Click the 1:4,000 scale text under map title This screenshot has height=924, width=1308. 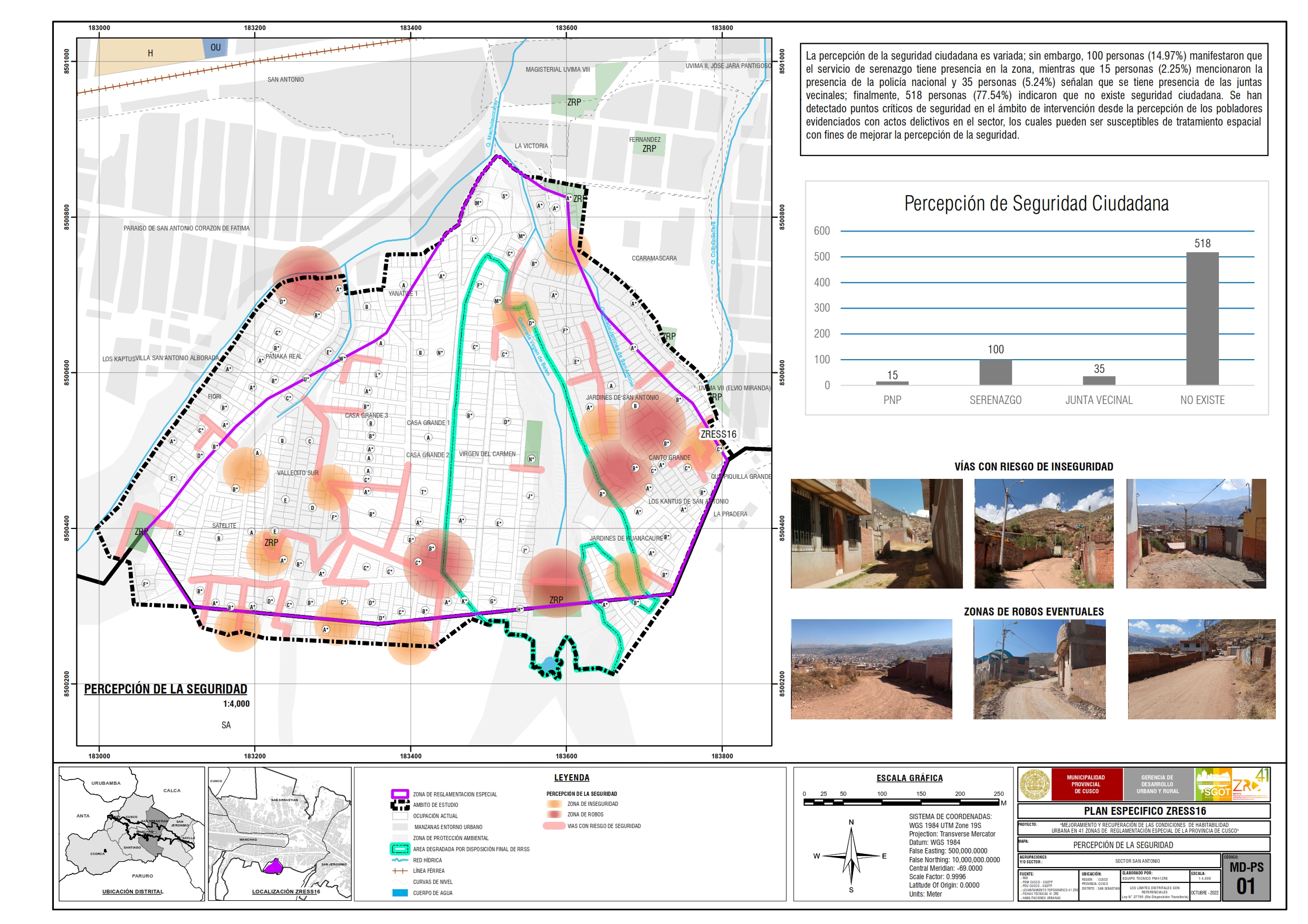pos(236,704)
